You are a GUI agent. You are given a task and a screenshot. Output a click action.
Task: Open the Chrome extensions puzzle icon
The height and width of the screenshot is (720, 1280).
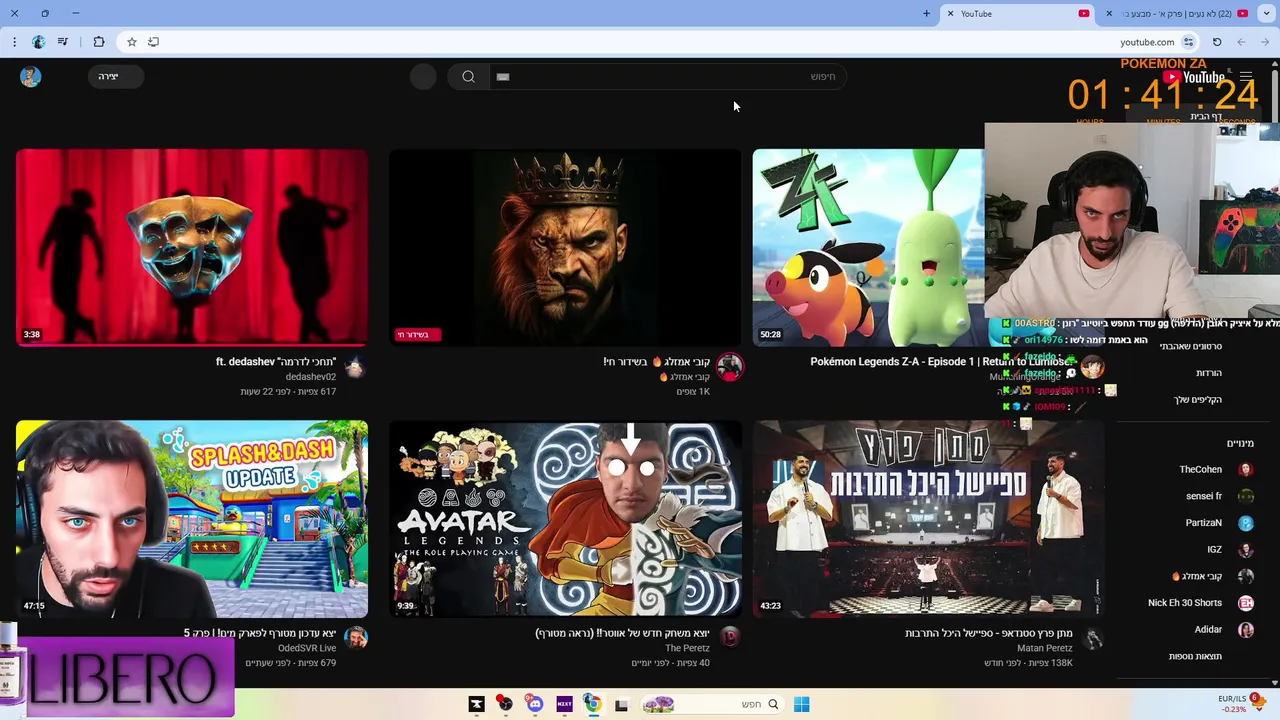(x=99, y=42)
